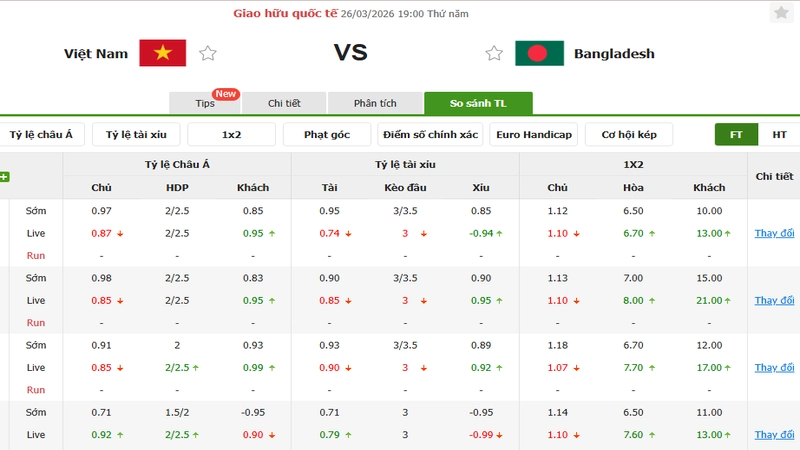This screenshot has width=800, height=450.
Task: Select the Euro Handicap filter
Action: coord(534,135)
